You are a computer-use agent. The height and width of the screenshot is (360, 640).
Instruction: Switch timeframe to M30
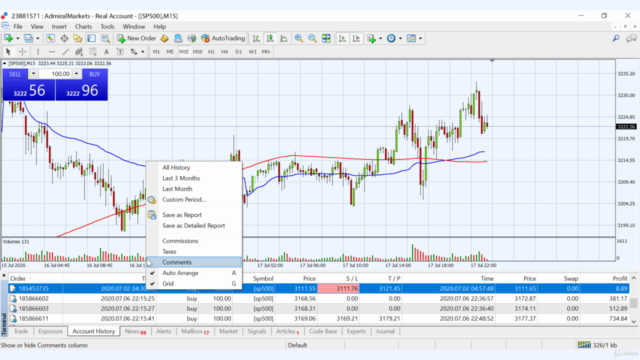pyautogui.click(x=198, y=52)
